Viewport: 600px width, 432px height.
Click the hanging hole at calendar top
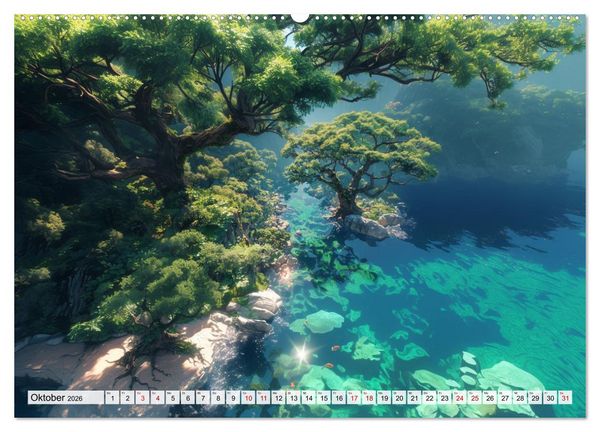tap(300, 18)
